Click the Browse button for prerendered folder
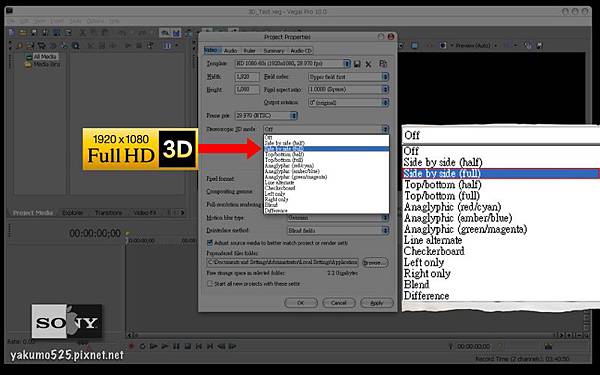Image resolution: width=600 pixels, height=375 pixels. click(375, 262)
